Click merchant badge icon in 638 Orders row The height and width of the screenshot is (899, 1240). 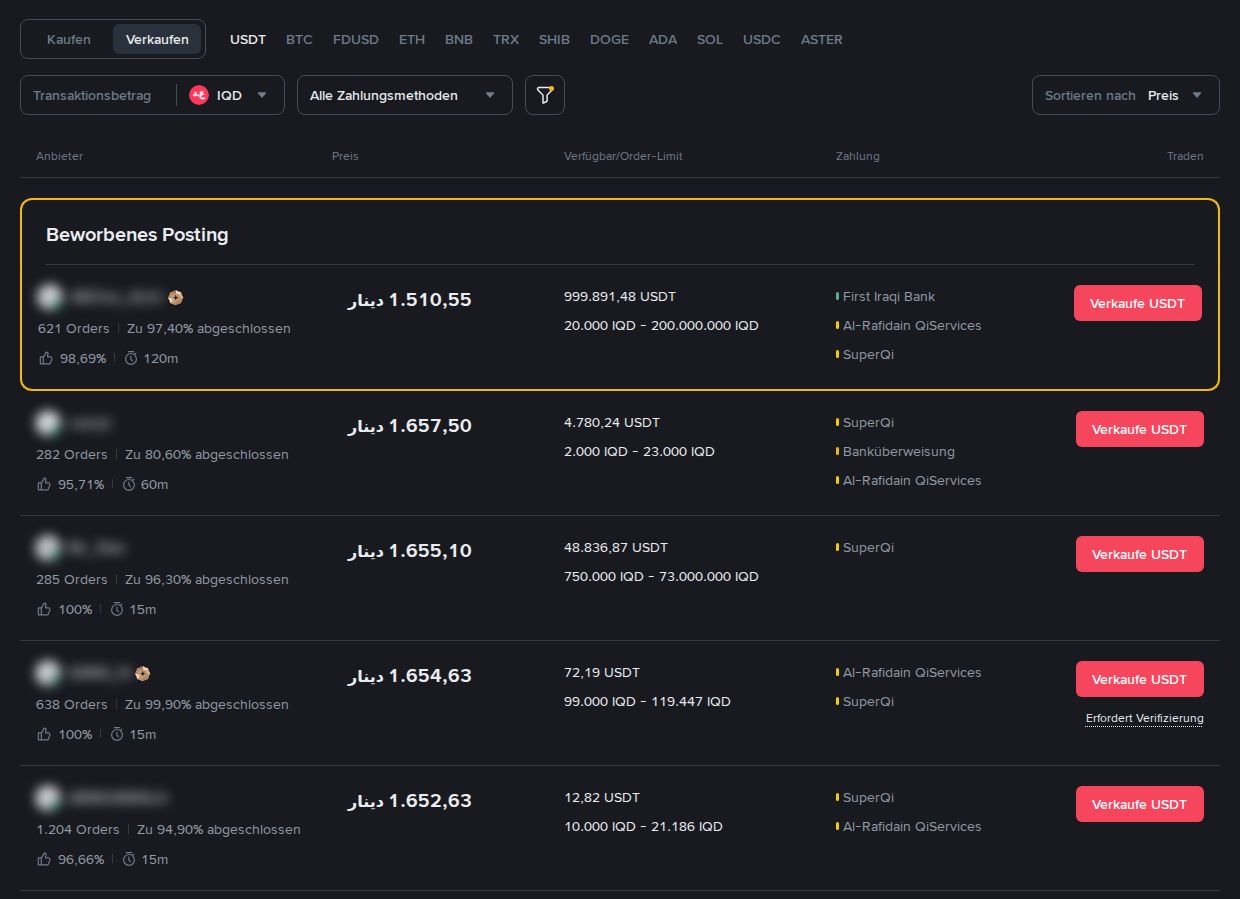pos(143,673)
